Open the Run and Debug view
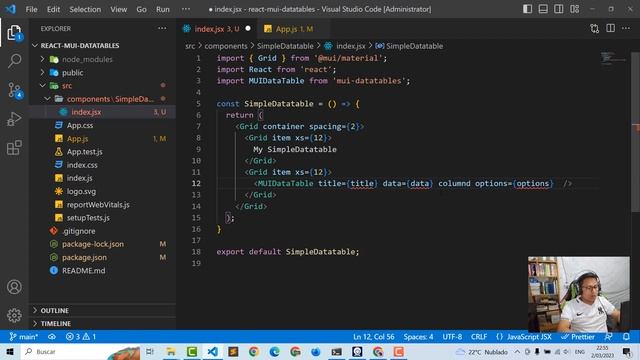The image size is (640, 360). coord(14,119)
